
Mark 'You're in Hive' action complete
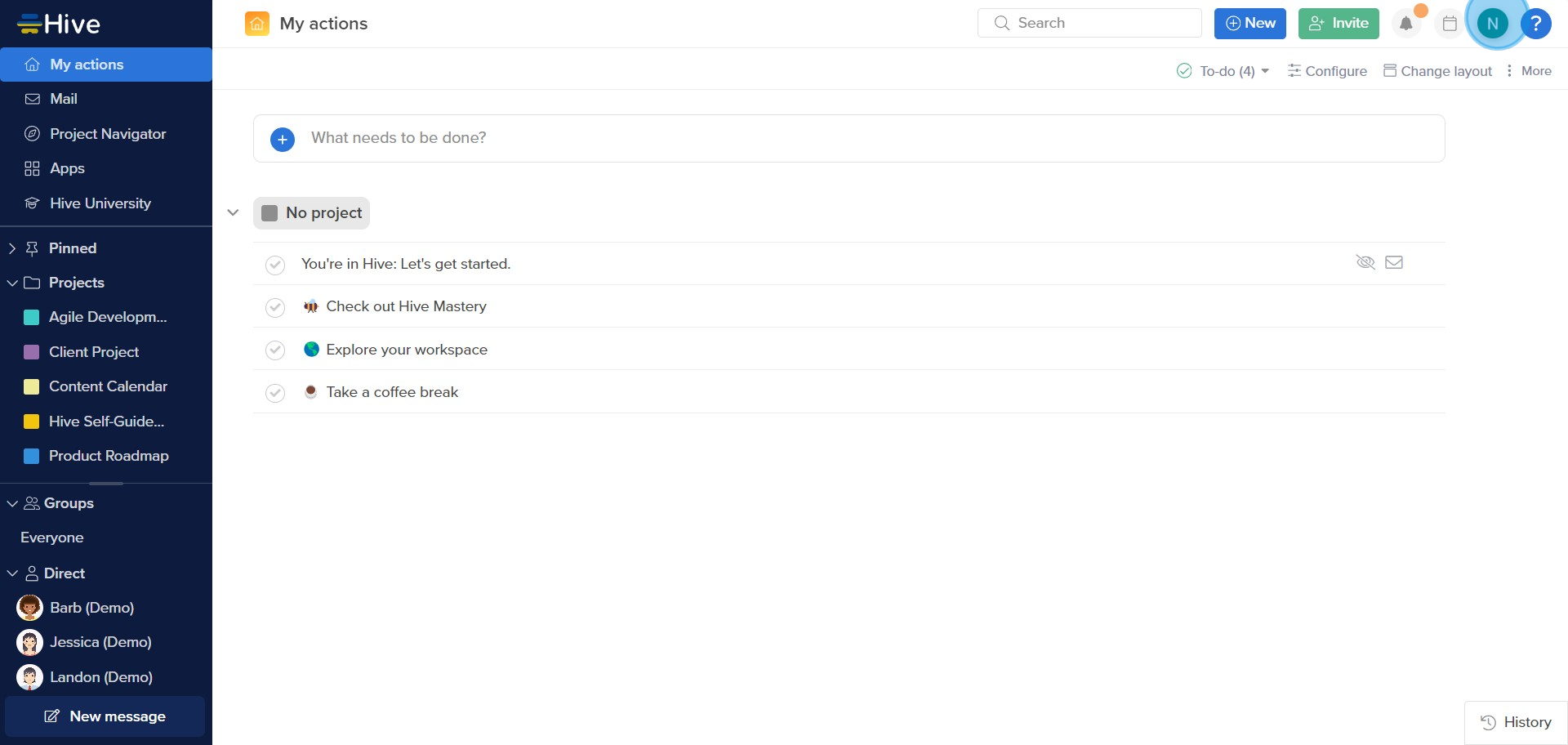pos(275,265)
